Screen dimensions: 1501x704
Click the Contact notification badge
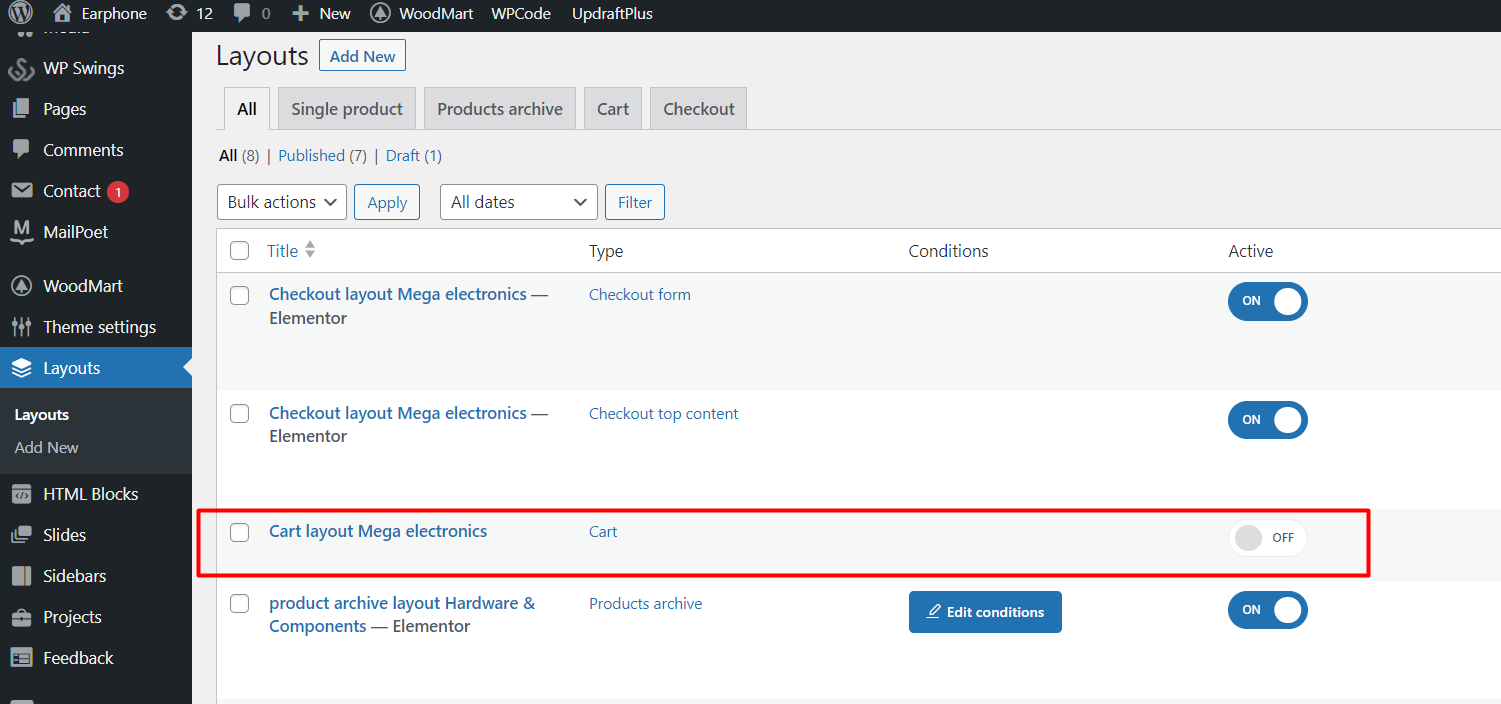click(118, 192)
